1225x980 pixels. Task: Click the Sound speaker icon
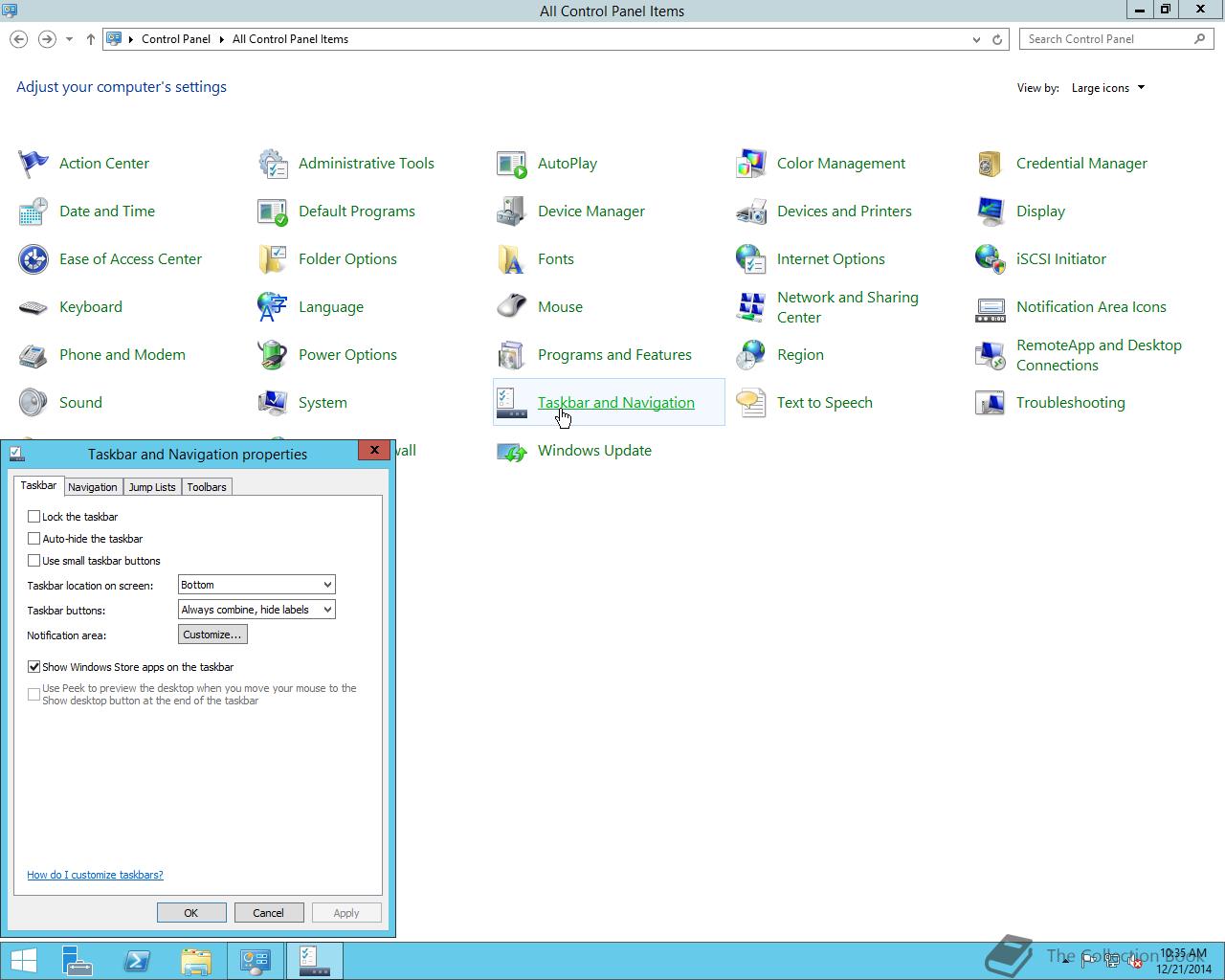pyautogui.click(x=33, y=403)
